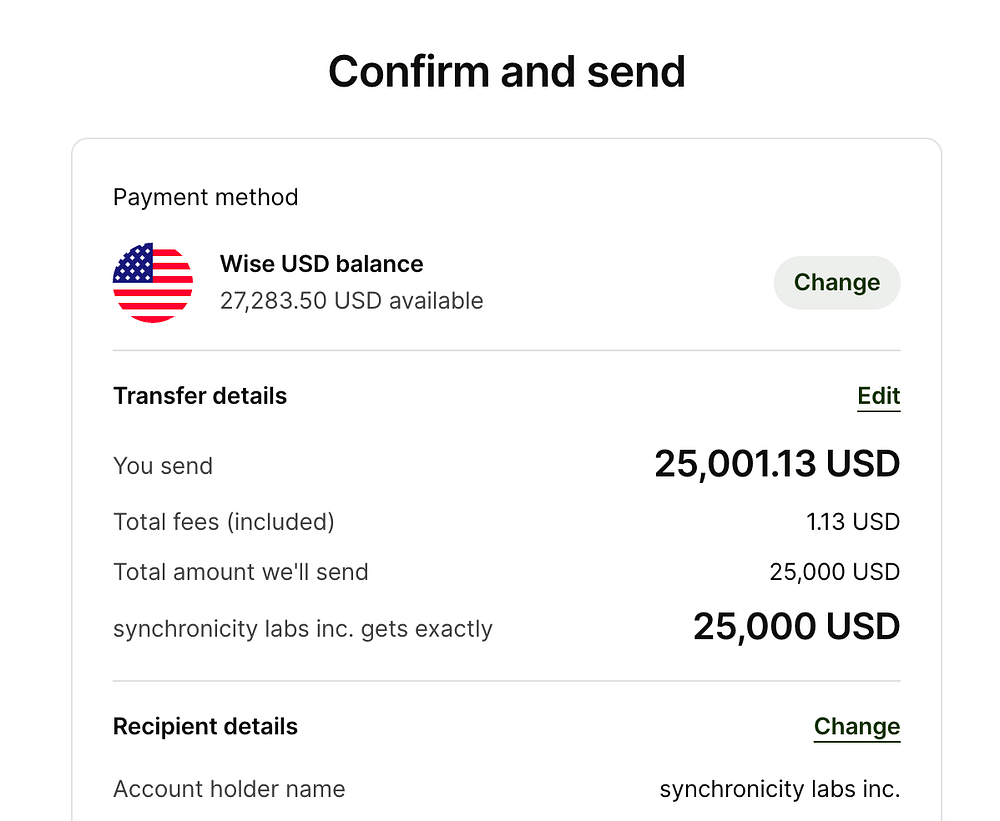1000x821 pixels.
Task: Click the Account holder name label
Action: tap(229, 789)
